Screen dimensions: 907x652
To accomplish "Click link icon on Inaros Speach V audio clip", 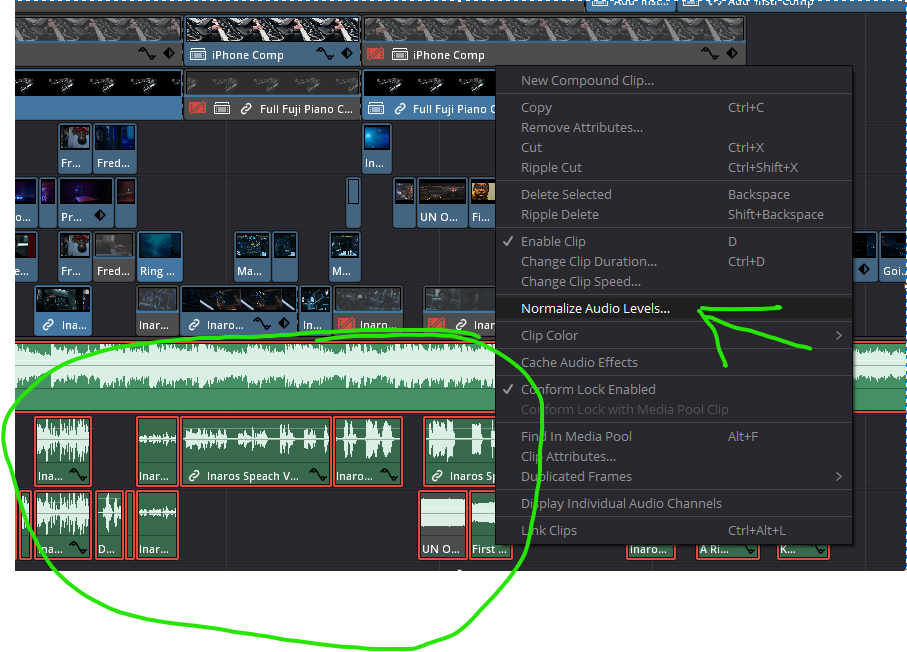I will [194, 476].
